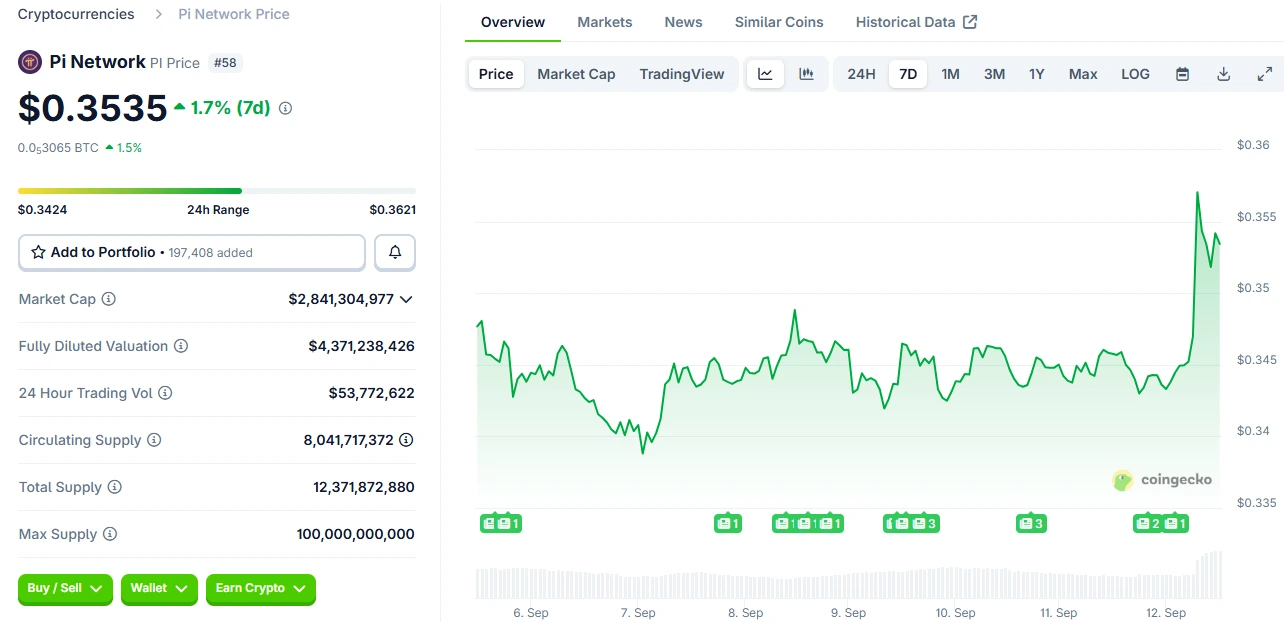Open price alerts via bell icon
The image size is (1284, 622).
coord(394,252)
